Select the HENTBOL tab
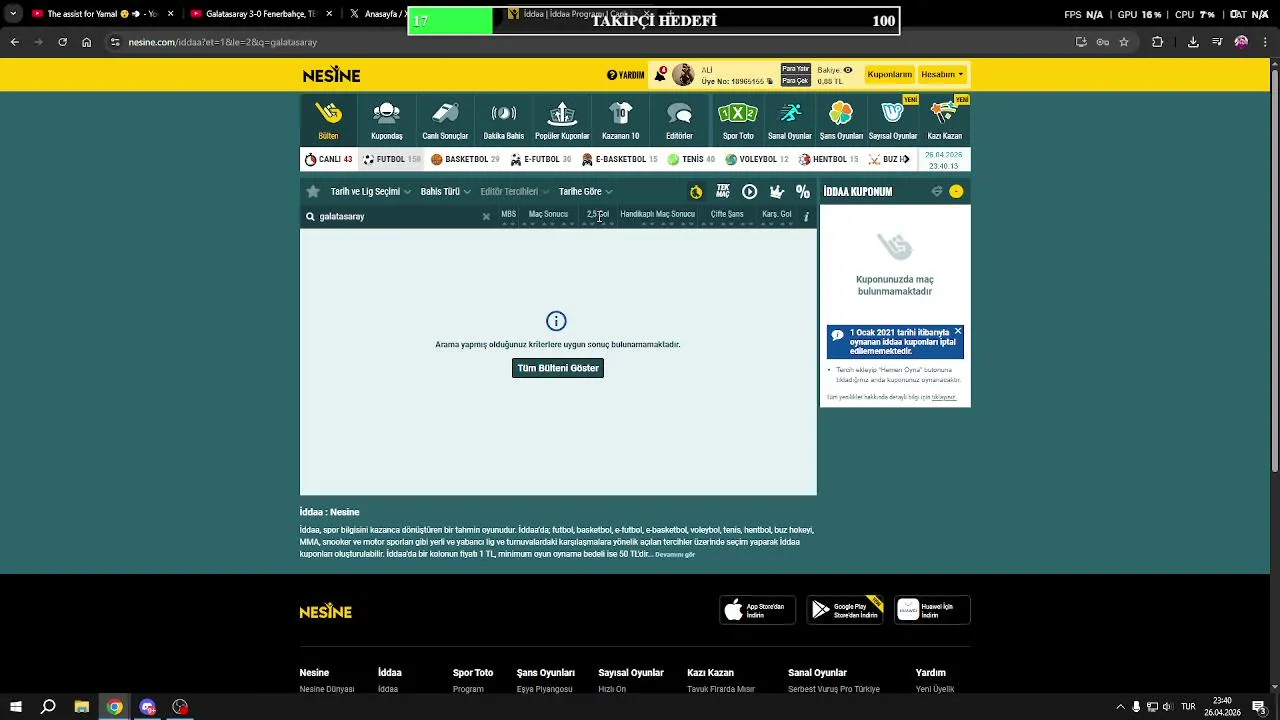The height and width of the screenshot is (720, 1280). click(828, 159)
